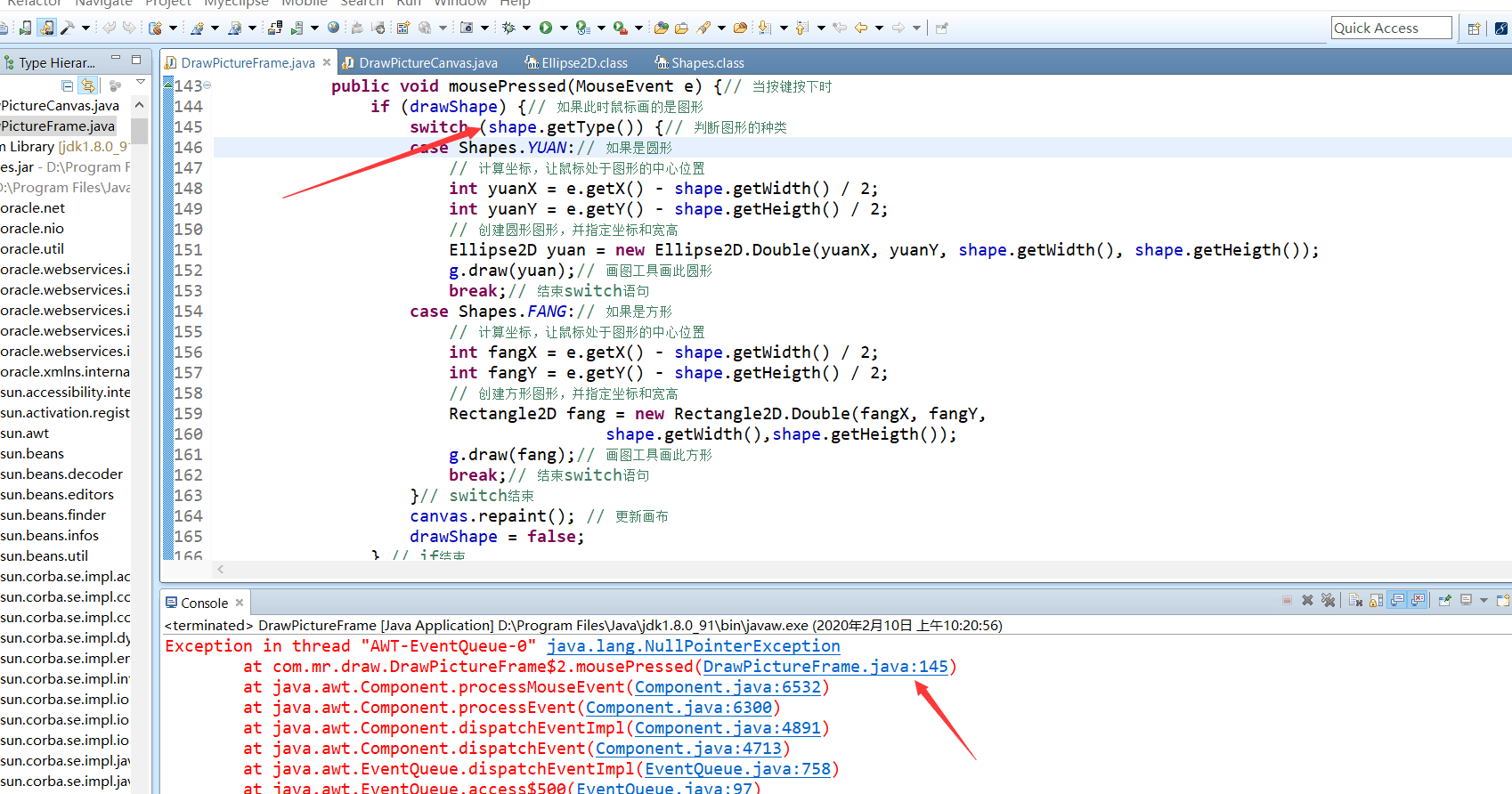Toggle the highlighted hierarchy view button in Type Hierarchy
This screenshot has width=1512, height=794.
coord(87,85)
